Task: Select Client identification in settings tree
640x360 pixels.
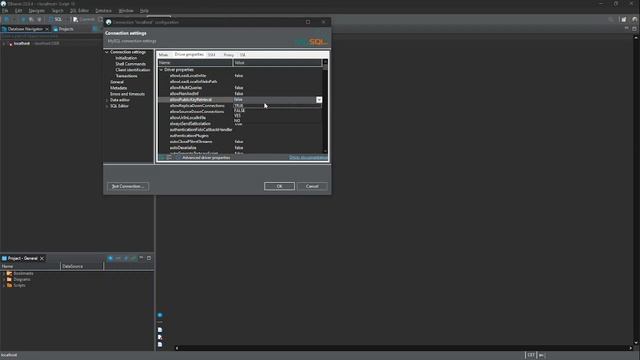Action: pos(133,70)
